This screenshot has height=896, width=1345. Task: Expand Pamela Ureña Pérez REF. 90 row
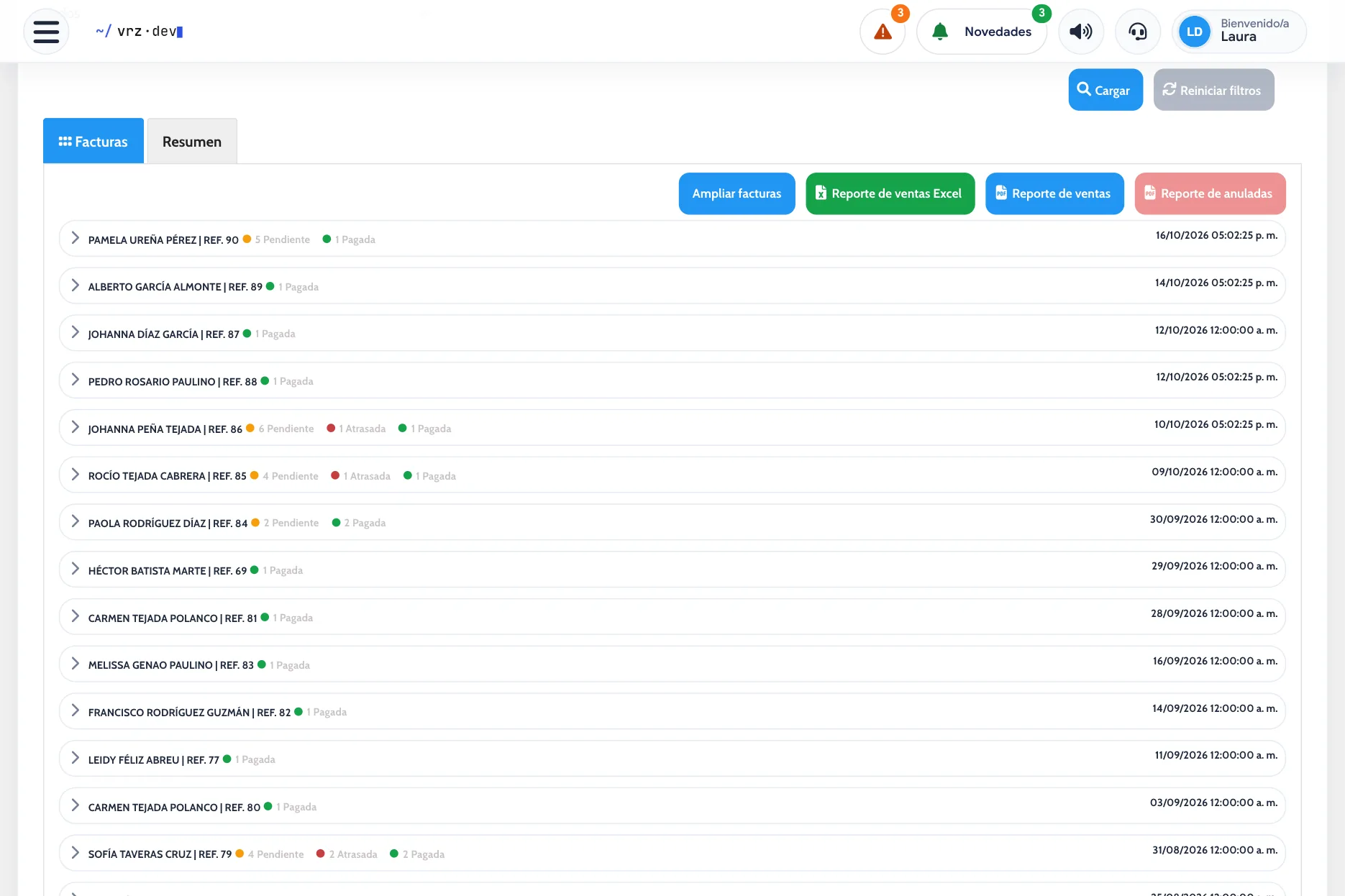pyautogui.click(x=672, y=239)
